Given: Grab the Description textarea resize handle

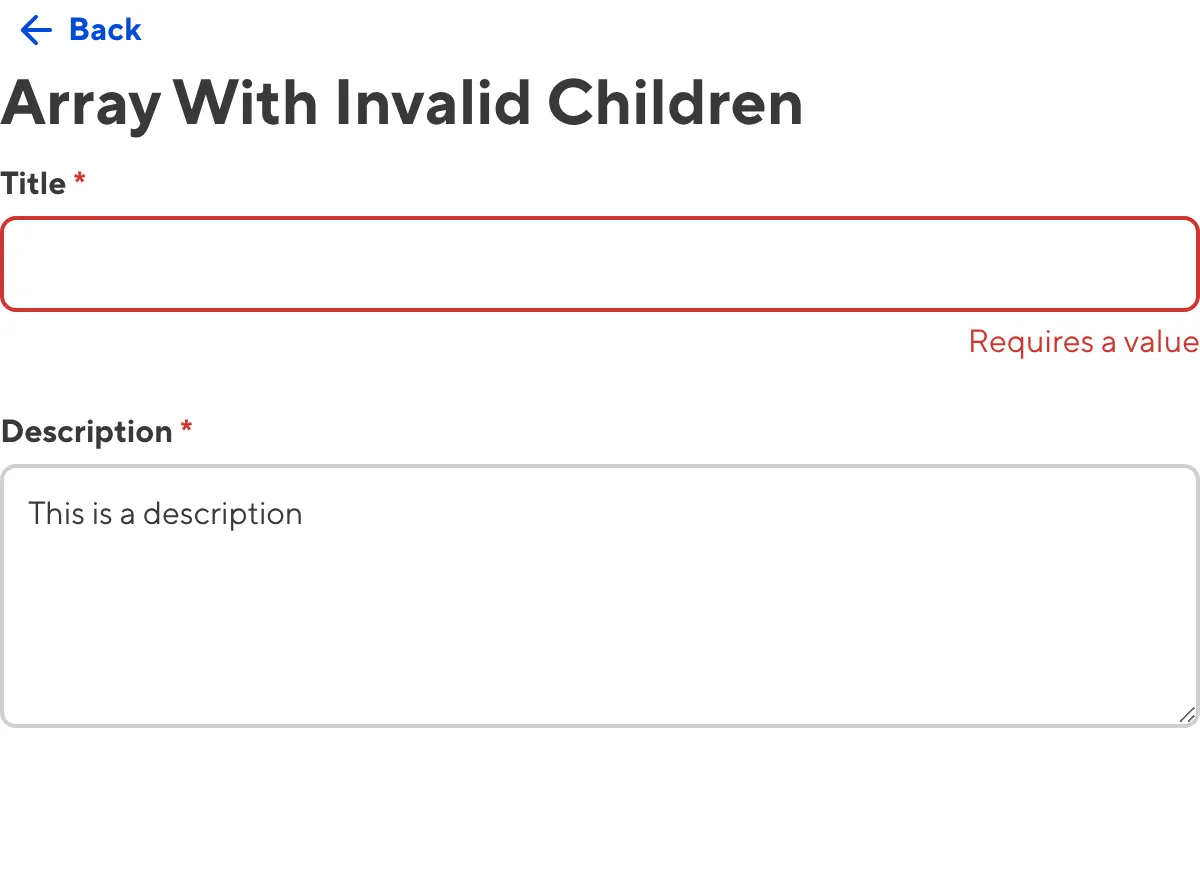Looking at the screenshot, I should (1187, 714).
